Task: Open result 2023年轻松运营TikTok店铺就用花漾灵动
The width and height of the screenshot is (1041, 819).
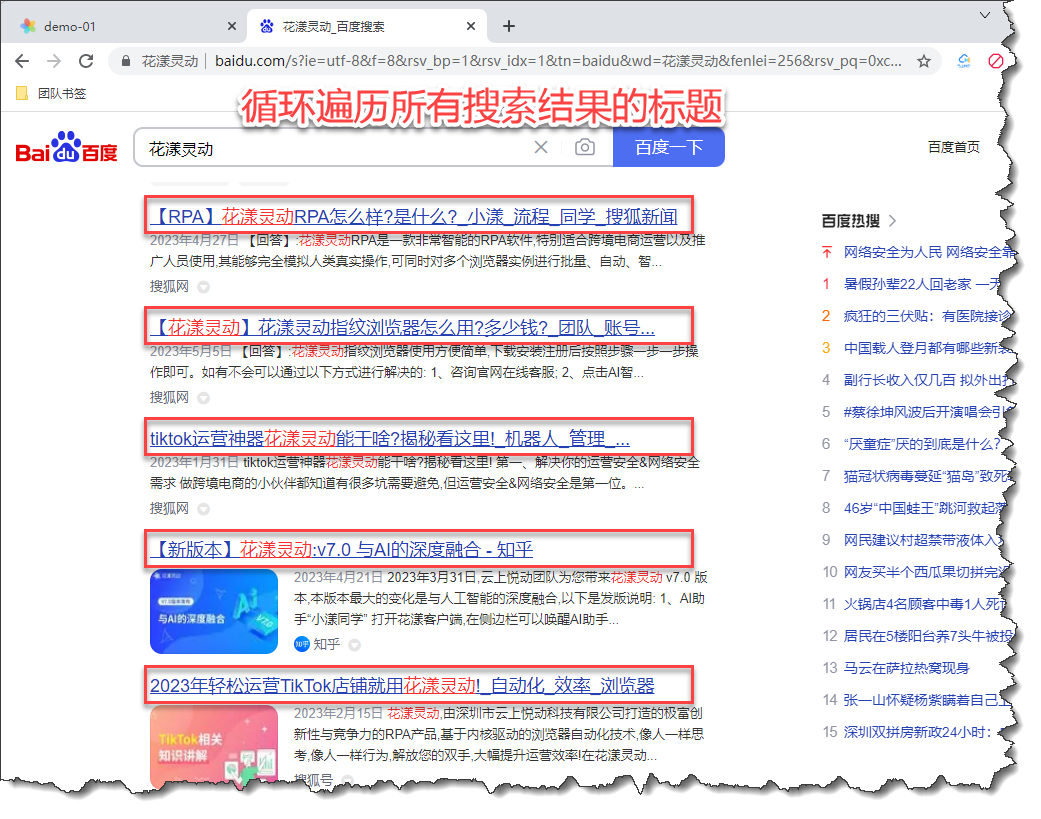Action: [402, 685]
